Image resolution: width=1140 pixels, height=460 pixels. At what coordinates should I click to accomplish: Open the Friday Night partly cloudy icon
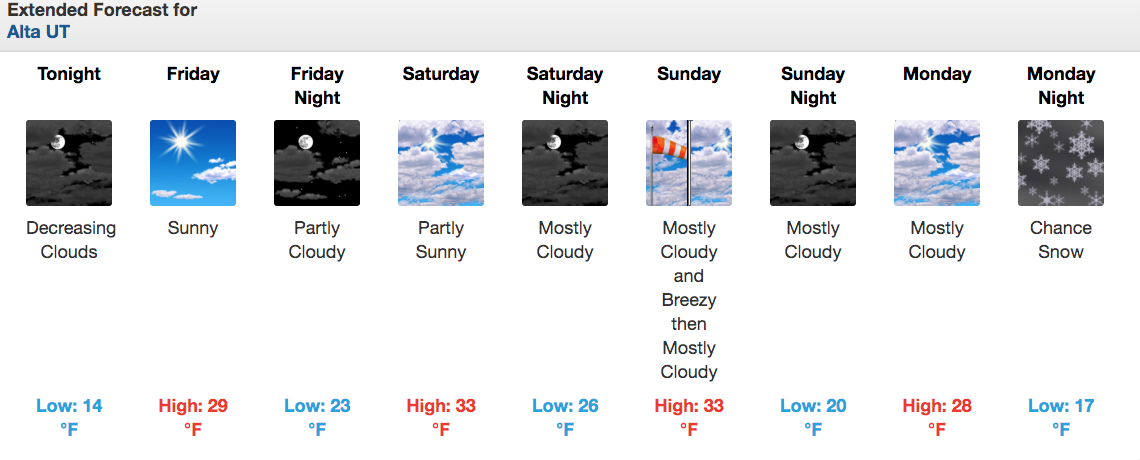tap(317, 163)
